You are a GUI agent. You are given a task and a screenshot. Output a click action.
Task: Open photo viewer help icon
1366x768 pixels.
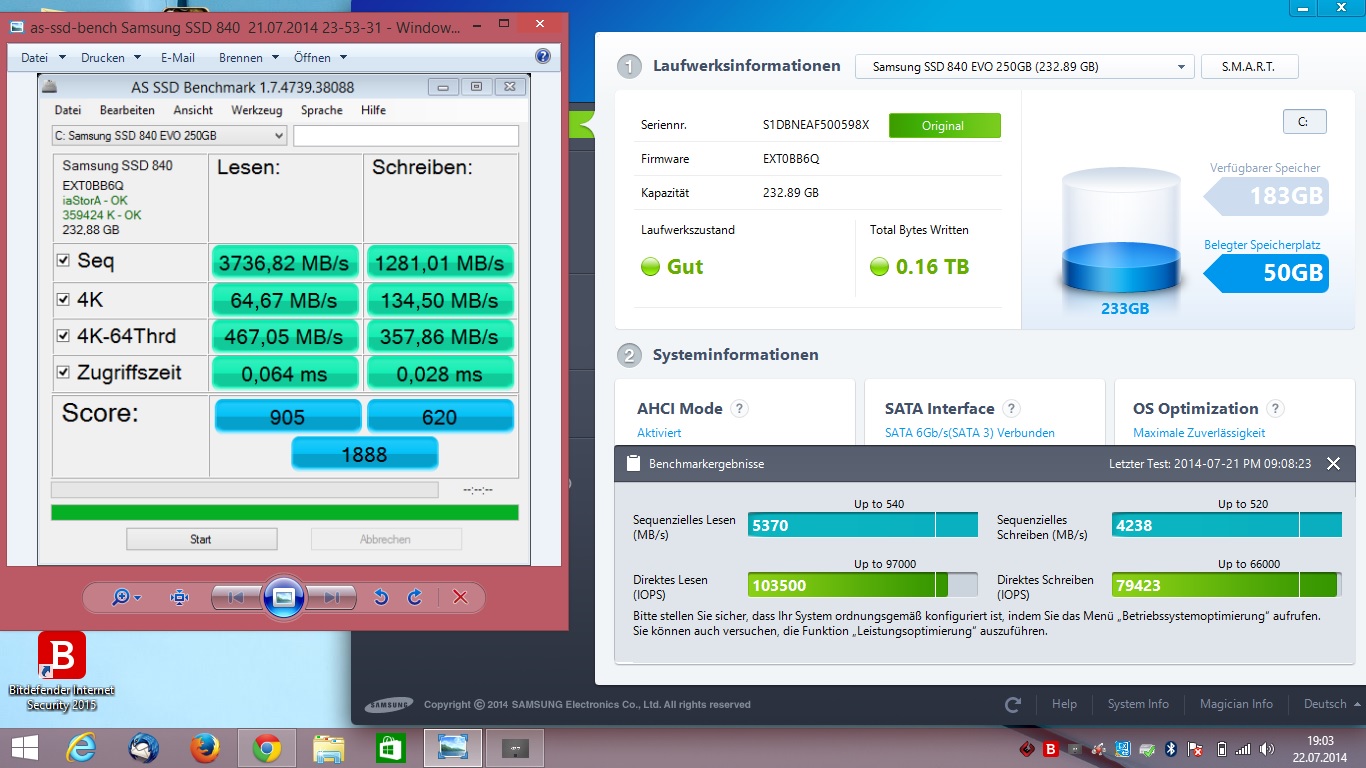coord(543,57)
